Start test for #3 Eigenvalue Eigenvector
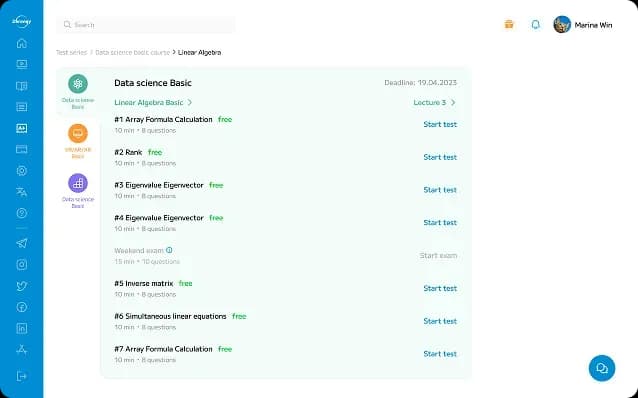This screenshot has width=638, height=398. coord(440,190)
